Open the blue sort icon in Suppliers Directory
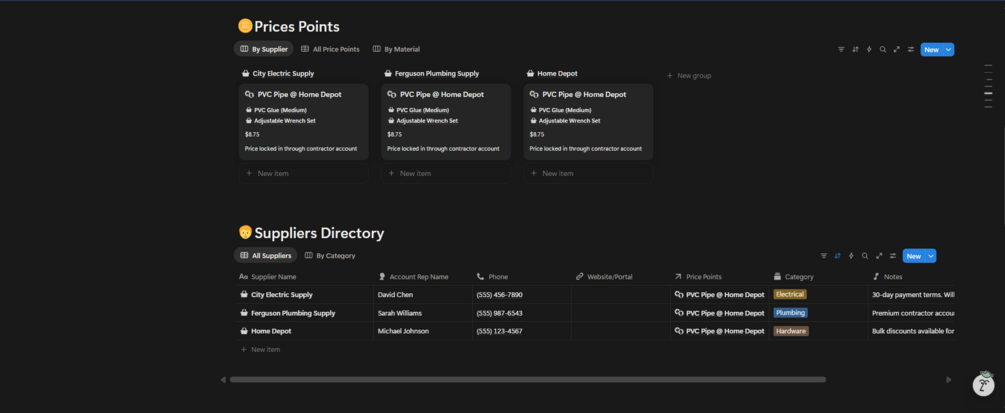Viewport: 1005px width, 413px height. (x=837, y=256)
